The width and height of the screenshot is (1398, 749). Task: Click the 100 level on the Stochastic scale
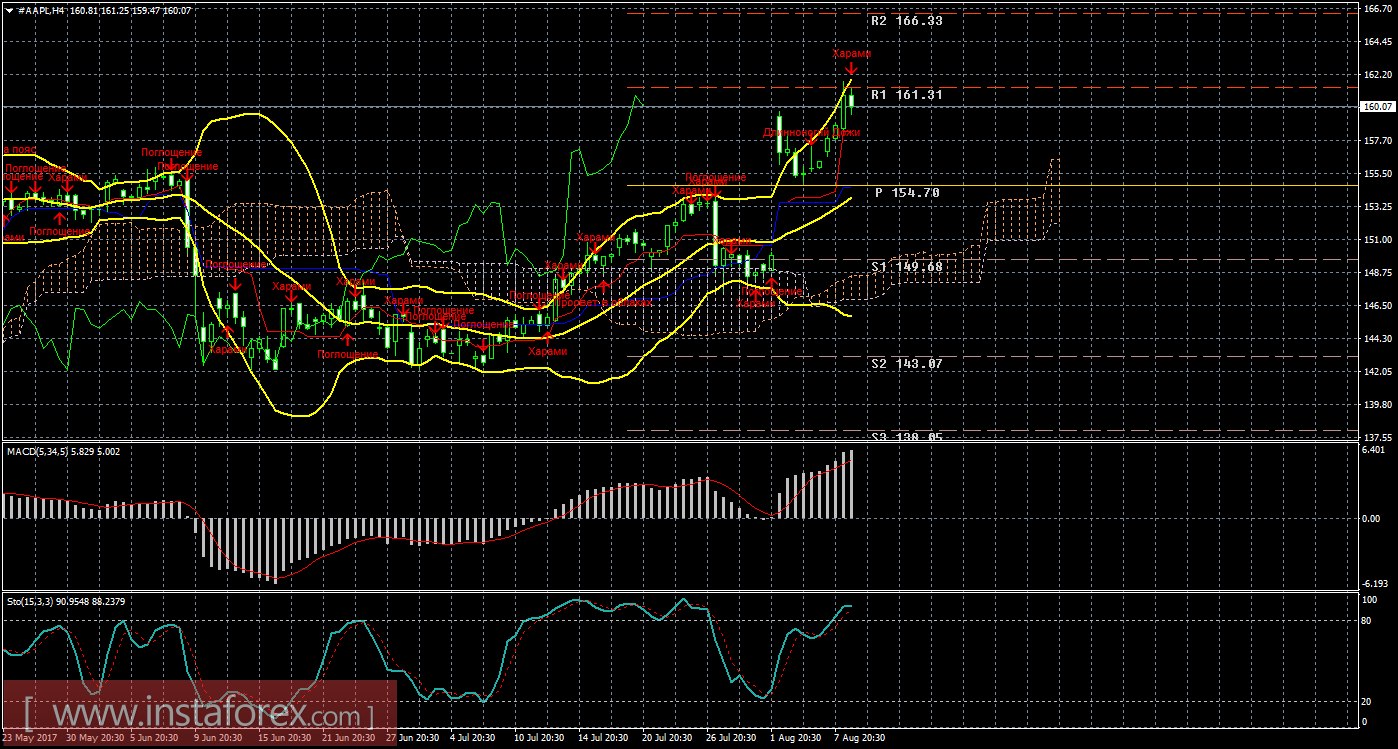point(1371,600)
